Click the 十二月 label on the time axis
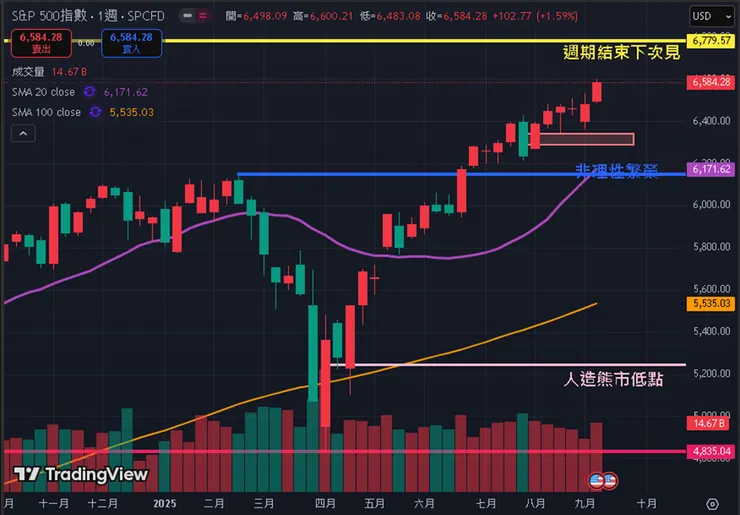 103,504
